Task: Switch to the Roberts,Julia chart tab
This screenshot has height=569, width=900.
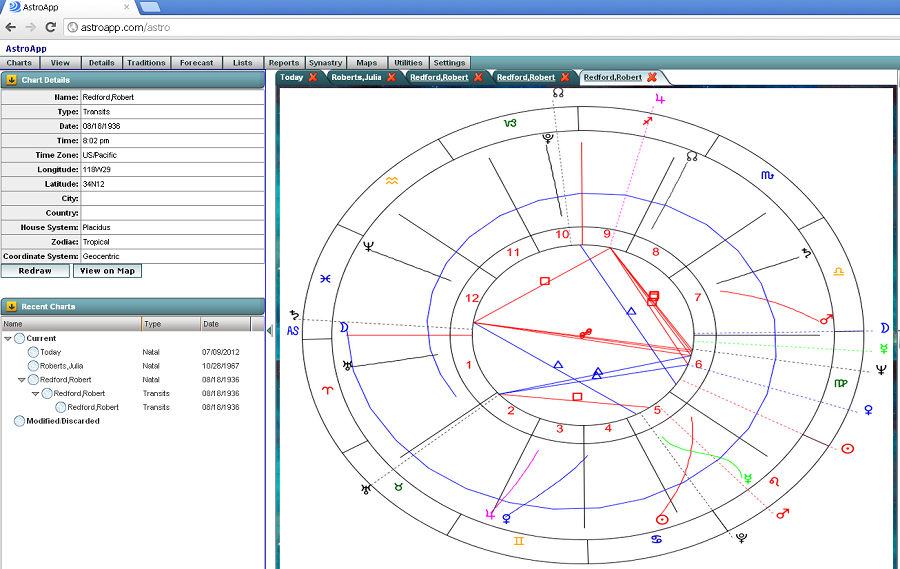Action: [357, 77]
